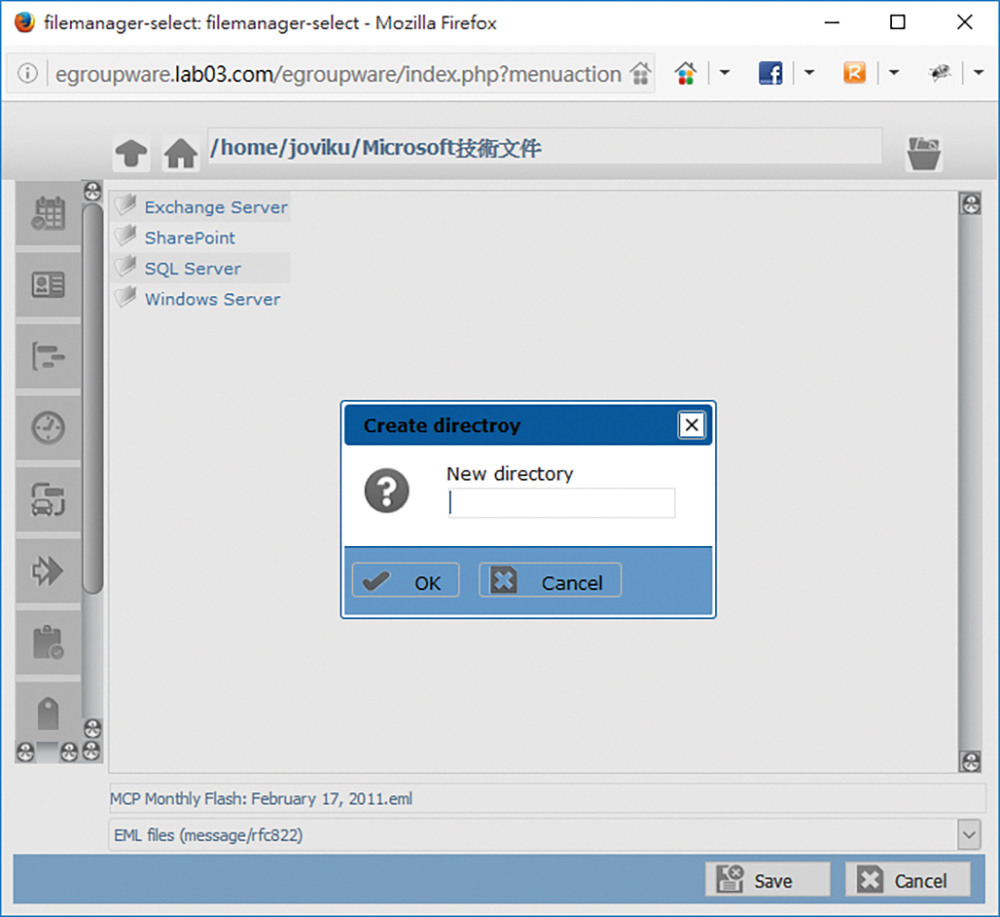
Task: Click the path field /home/joviku
Action: pyautogui.click(x=545, y=147)
